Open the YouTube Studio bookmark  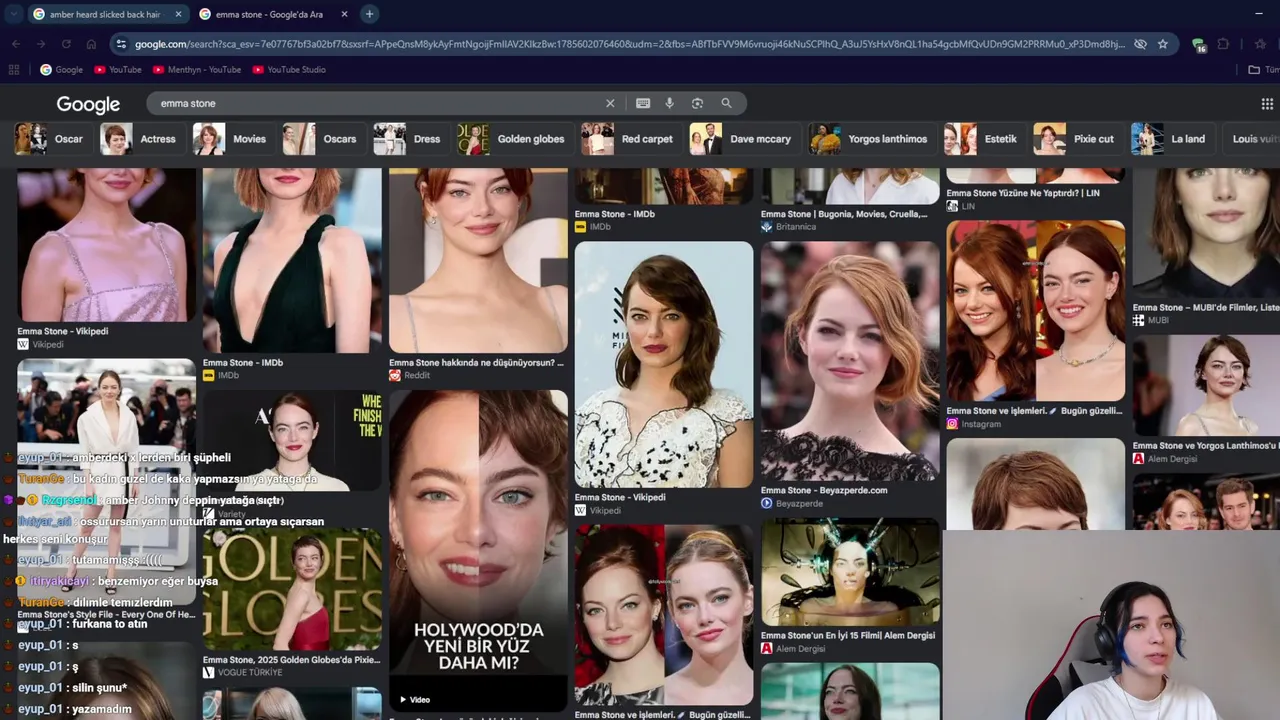[x=289, y=70]
